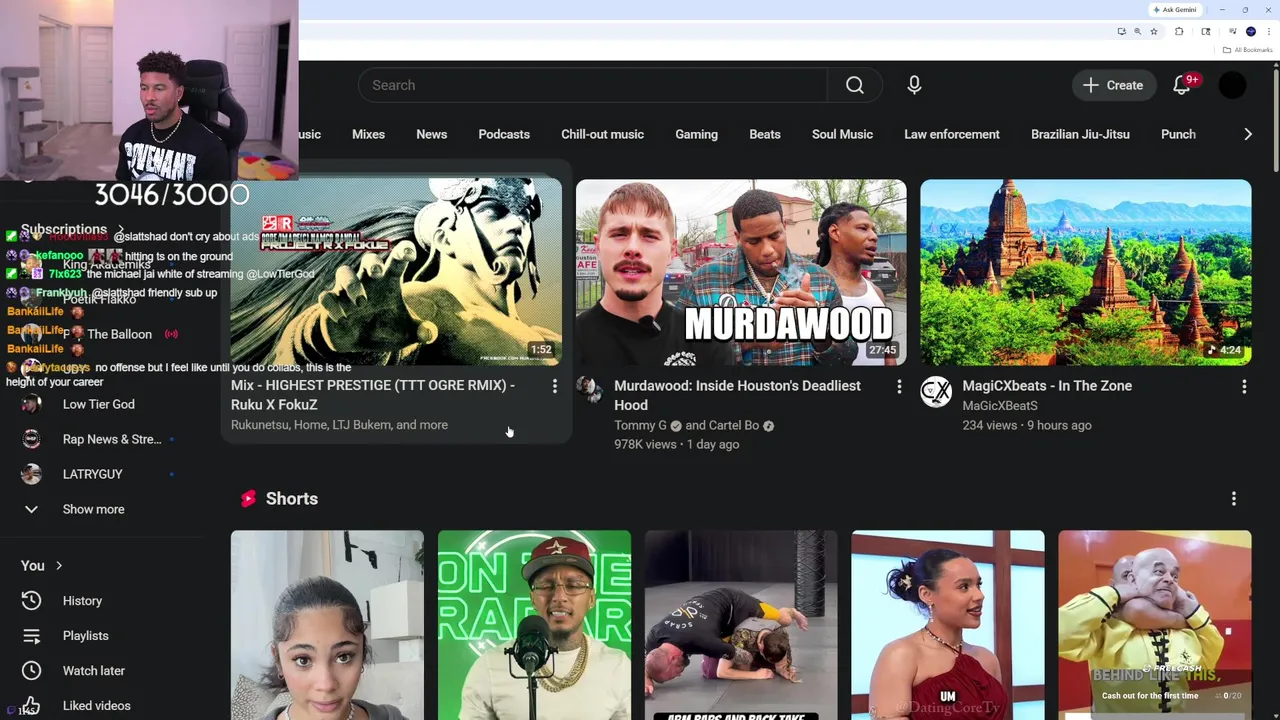The width and height of the screenshot is (1280, 720).
Task: Open the browser side panel search icon
Action: [1206, 31]
